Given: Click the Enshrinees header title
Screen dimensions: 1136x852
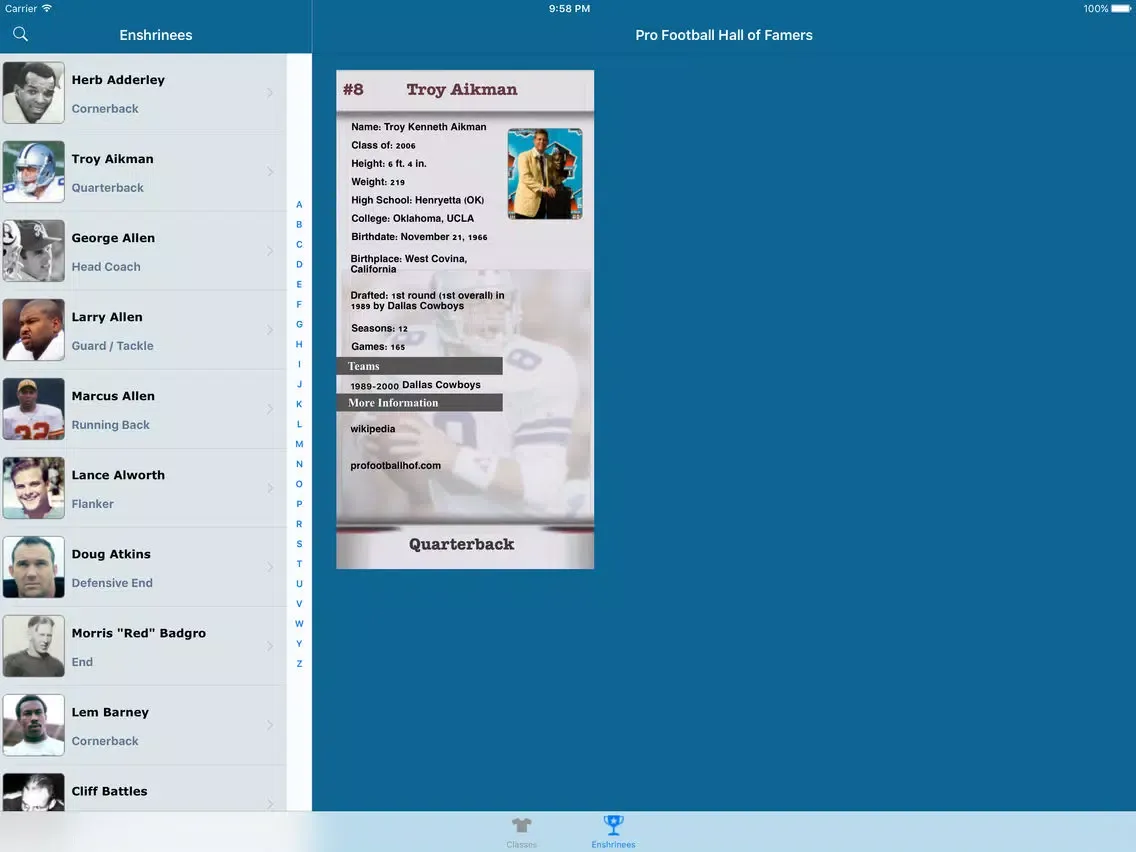Looking at the screenshot, I should 156,35.
